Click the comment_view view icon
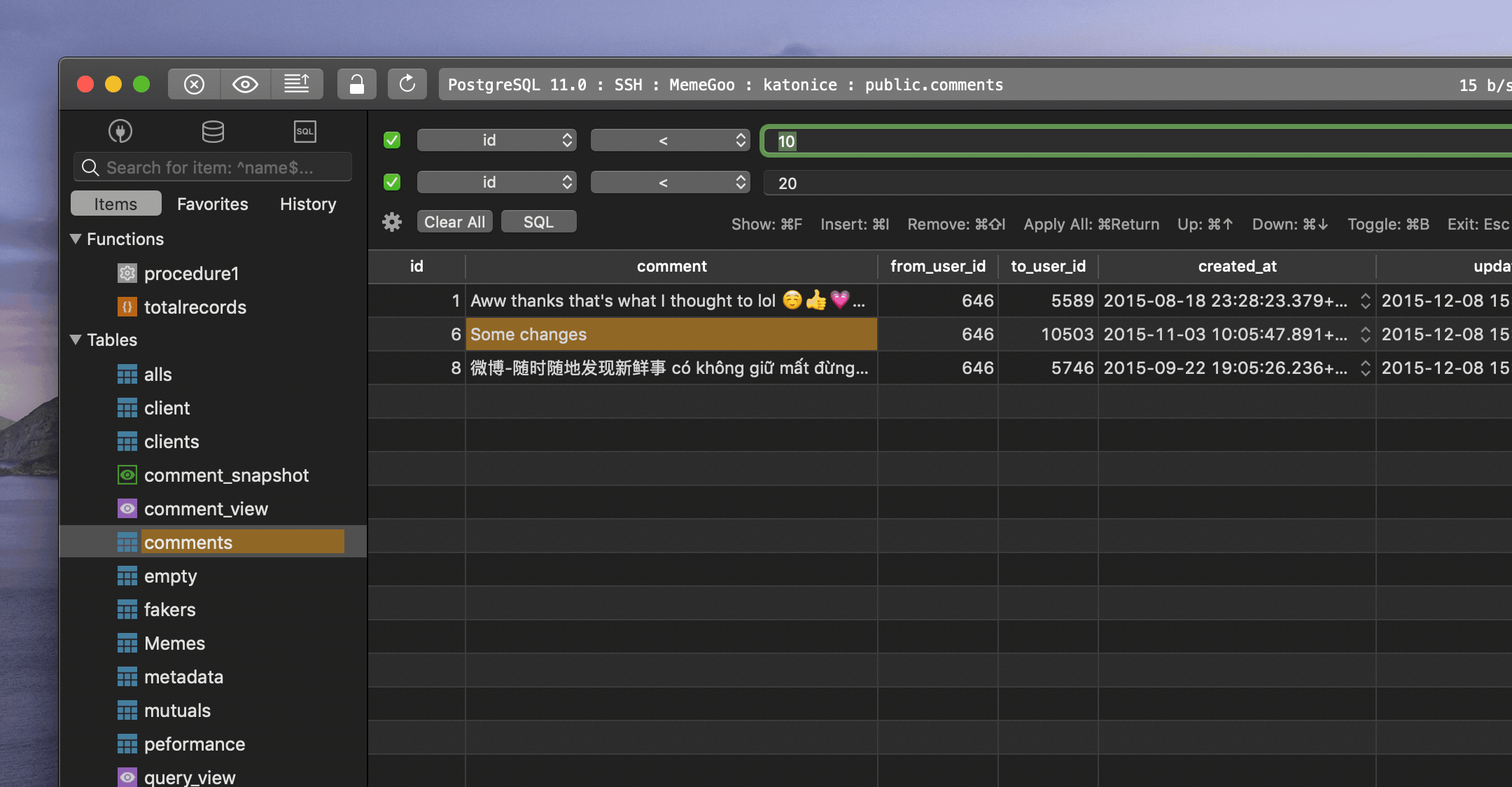 tap(127, 508)
